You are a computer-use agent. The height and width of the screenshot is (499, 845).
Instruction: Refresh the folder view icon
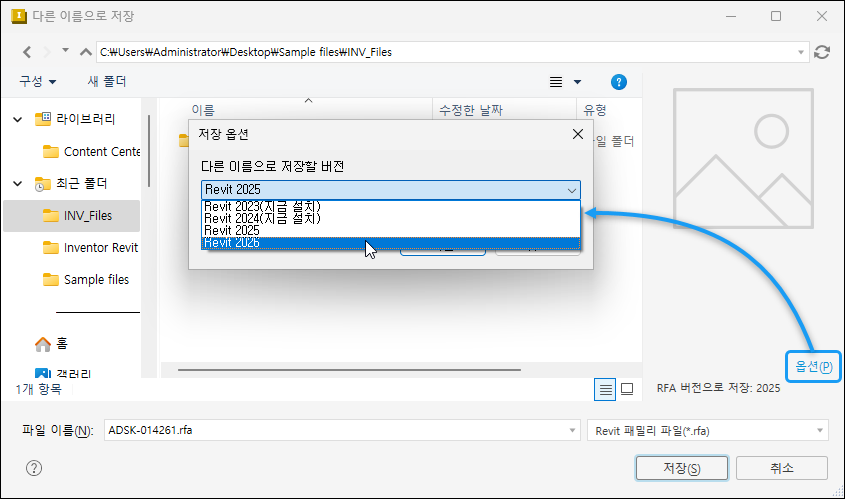(822, 52)
